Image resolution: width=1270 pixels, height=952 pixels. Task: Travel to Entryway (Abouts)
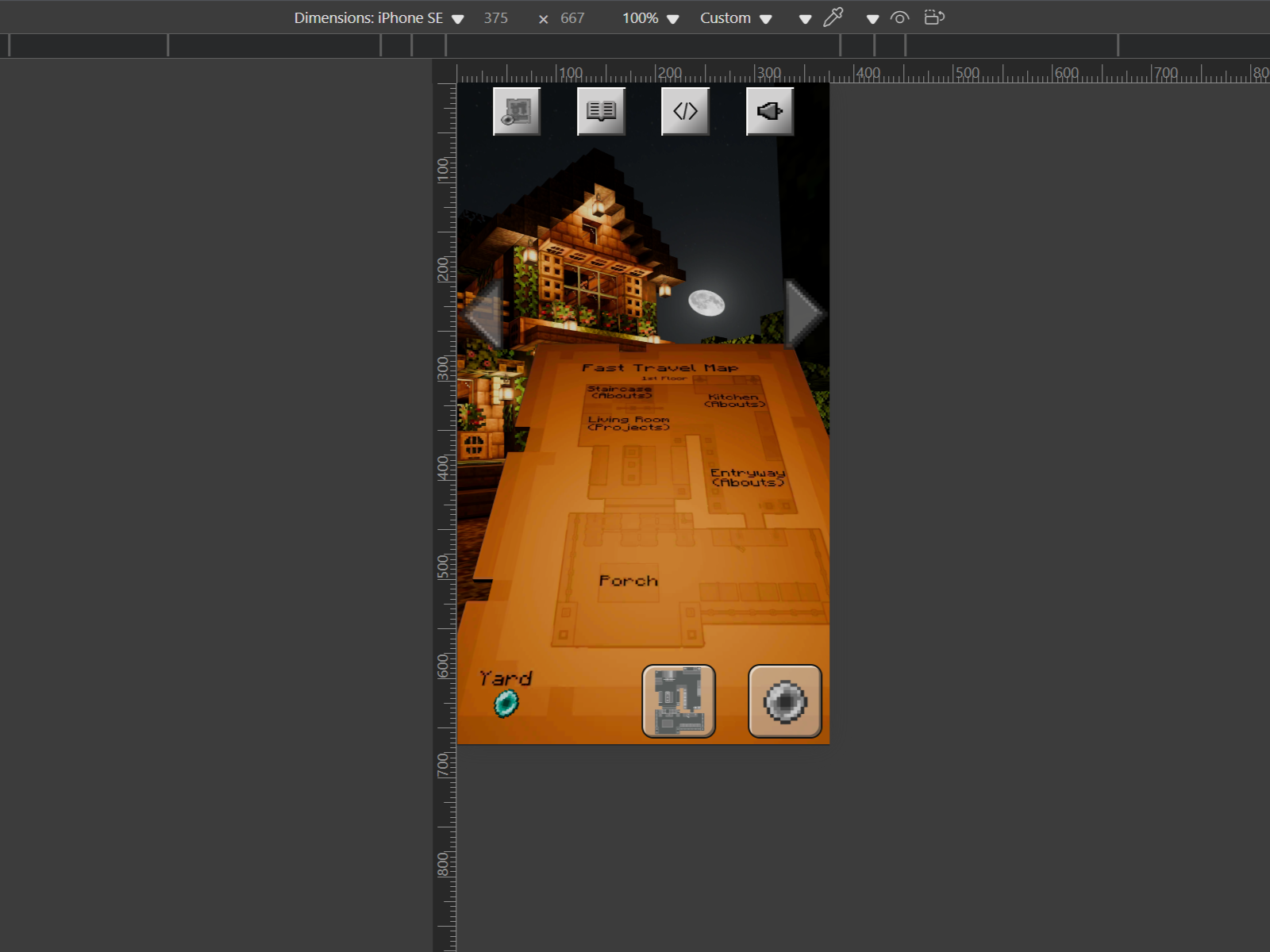748,478
